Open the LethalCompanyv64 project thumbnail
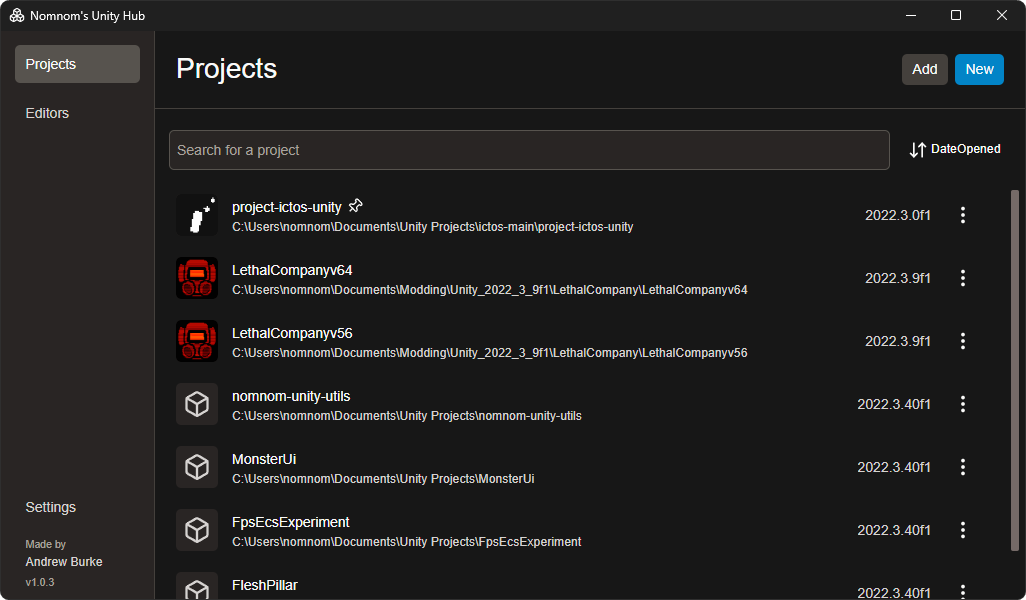 click(197, 278)
